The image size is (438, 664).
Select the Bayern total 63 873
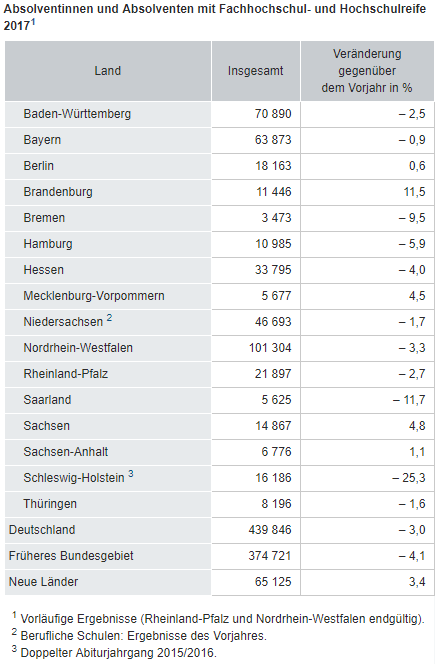273,140
